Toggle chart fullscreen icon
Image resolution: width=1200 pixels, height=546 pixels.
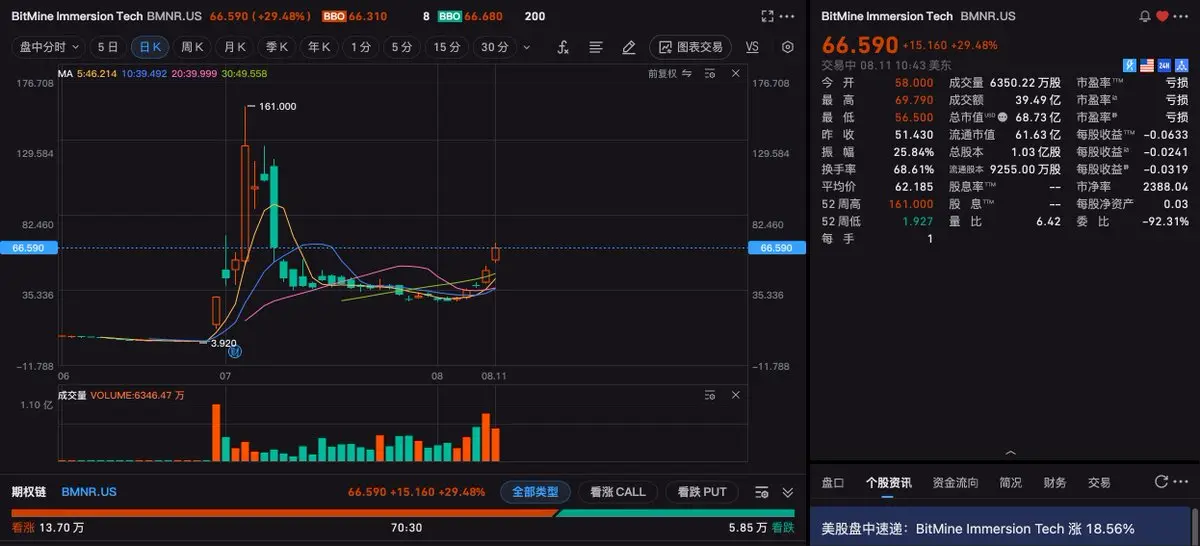768,16
